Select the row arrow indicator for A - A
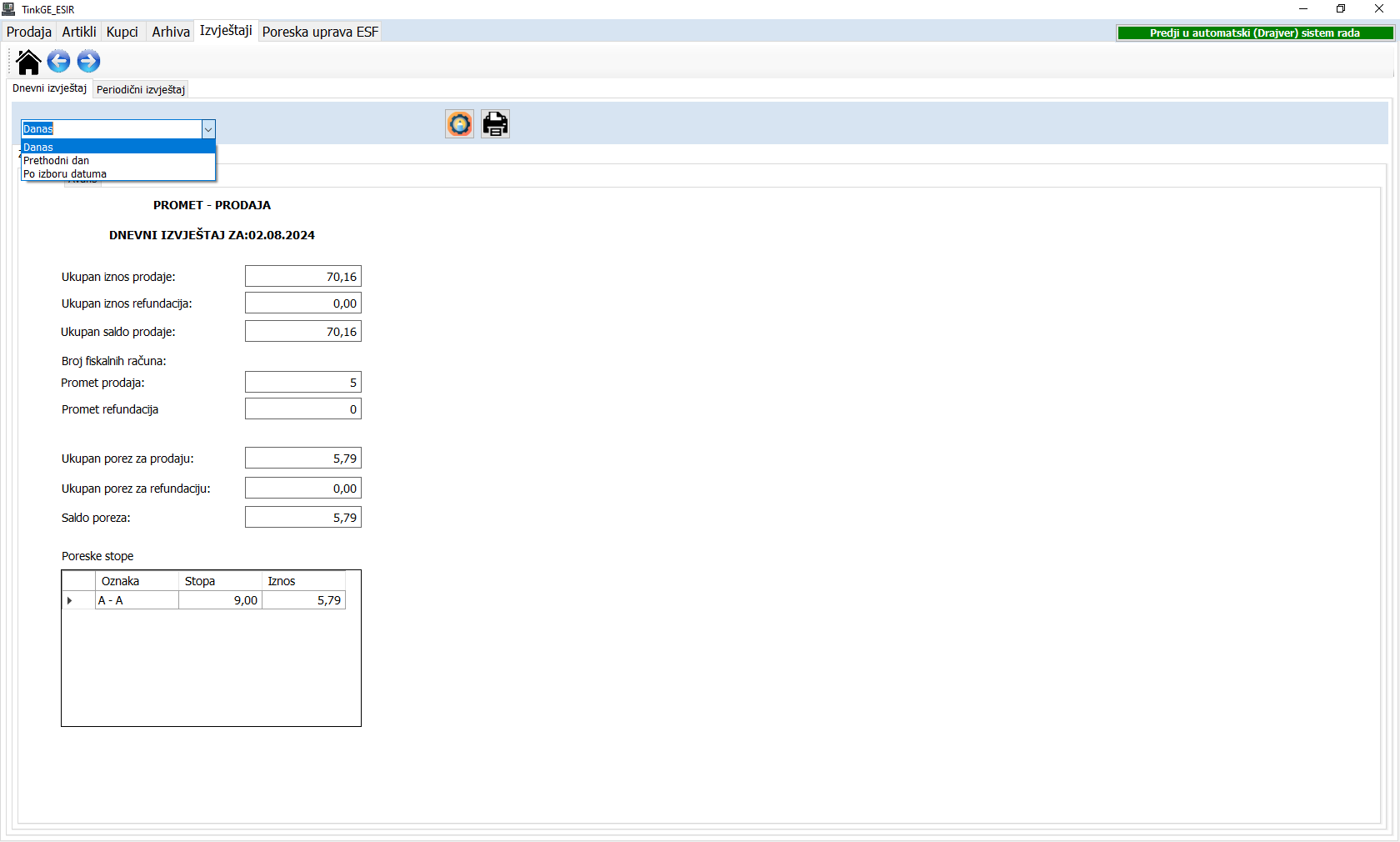This screenshot has width=1400, height=842. coord(70,600)
